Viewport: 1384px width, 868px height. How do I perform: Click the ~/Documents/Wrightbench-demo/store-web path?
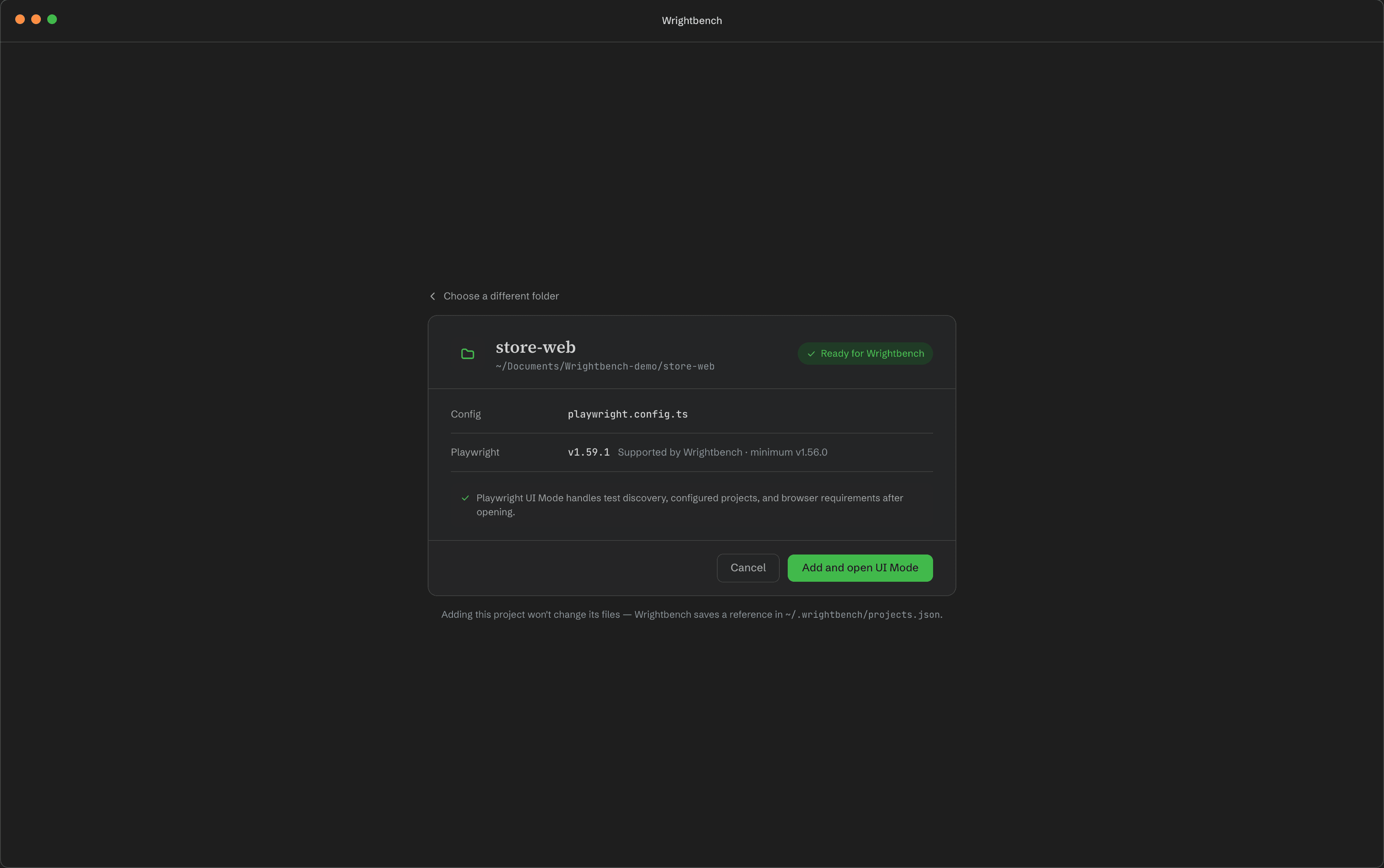[x=605, y=366]
